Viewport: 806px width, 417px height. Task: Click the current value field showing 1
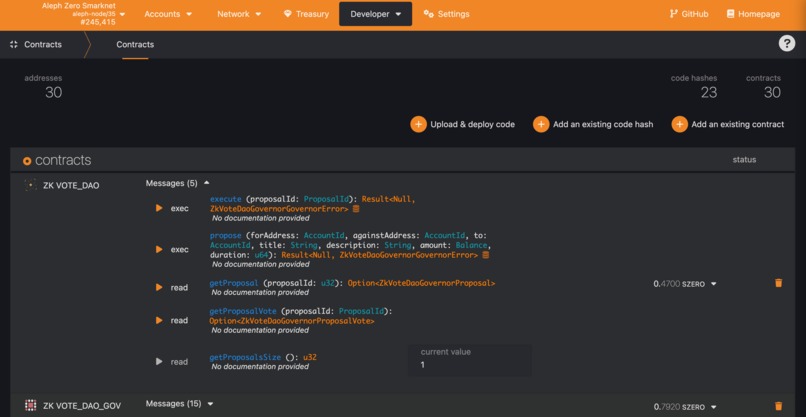[470, 360]
